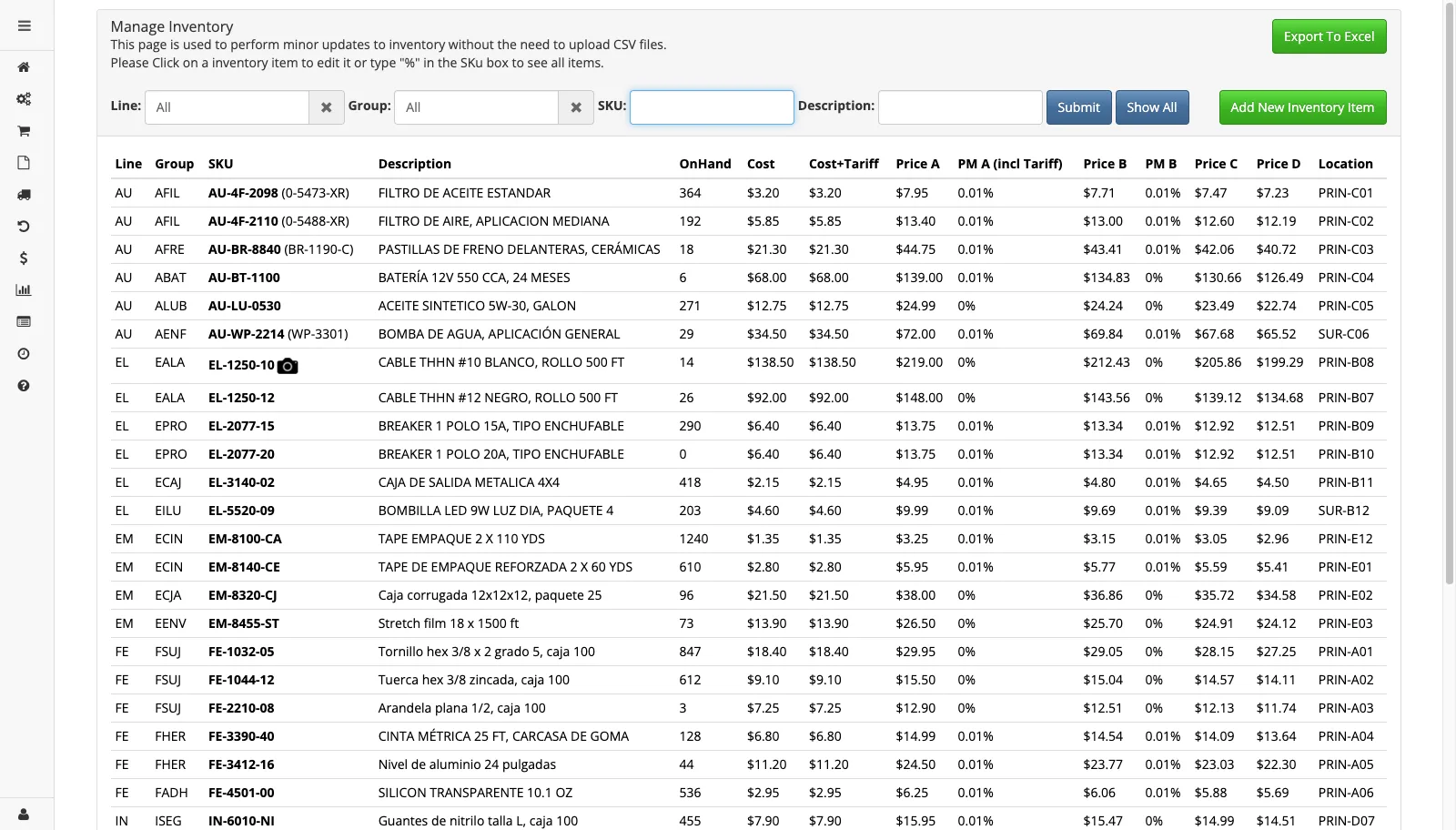This screenshot has width=1456, height=830.
Task: Open the Line dropdown set to All
Action: click(x=227, y=107)
